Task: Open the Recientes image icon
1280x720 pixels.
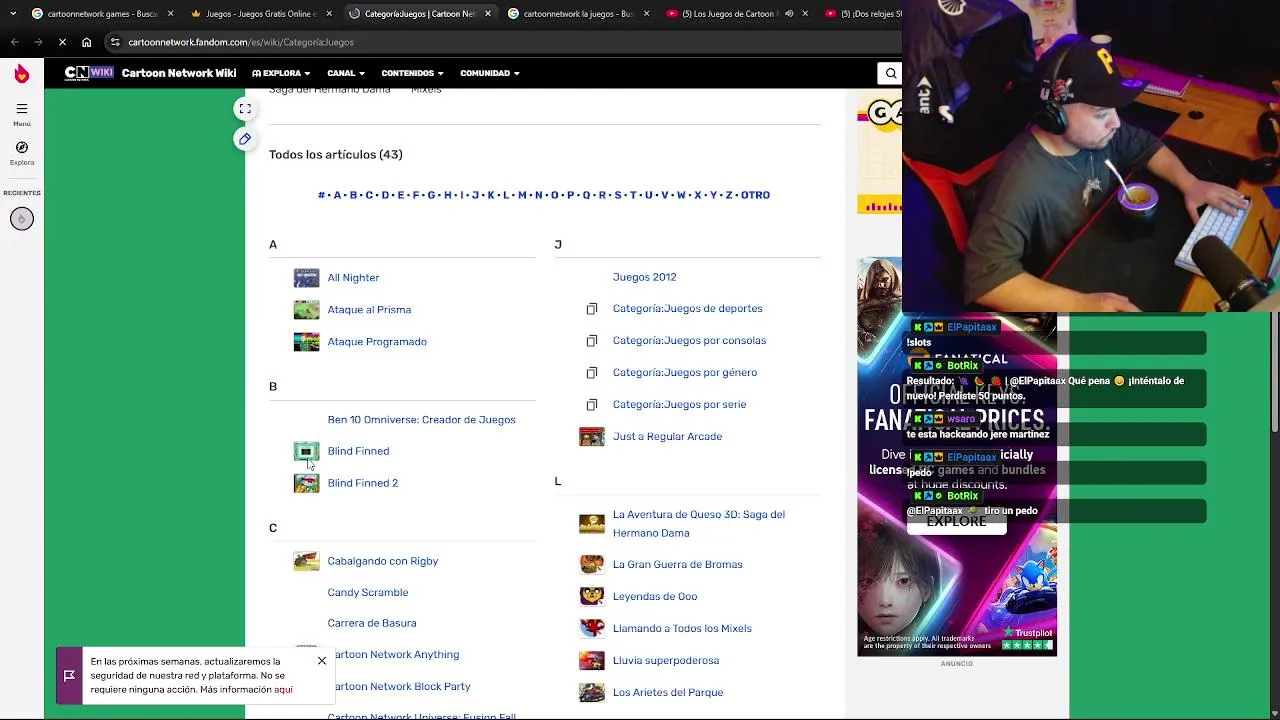Action: [x=21, y=219]
